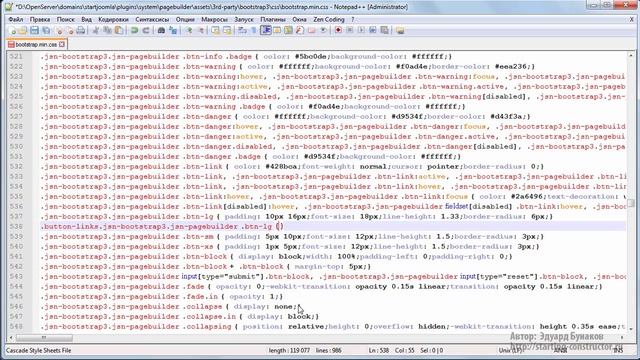The image size is (640, 360).
Task: Click "length : 119 077" status bar entry
Action: pyautogui.click(x=289, y=350)
